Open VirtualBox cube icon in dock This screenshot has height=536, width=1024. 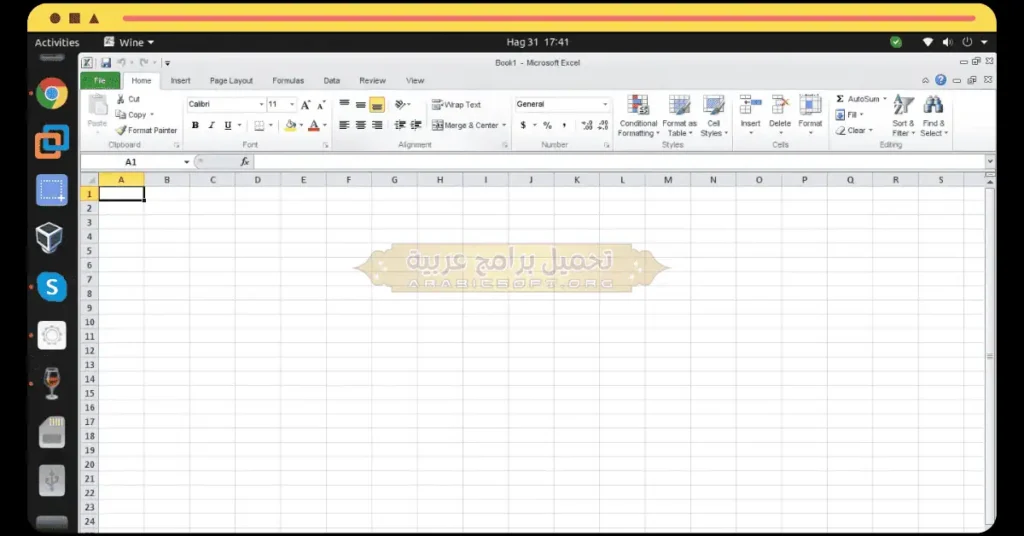[50, 238]
